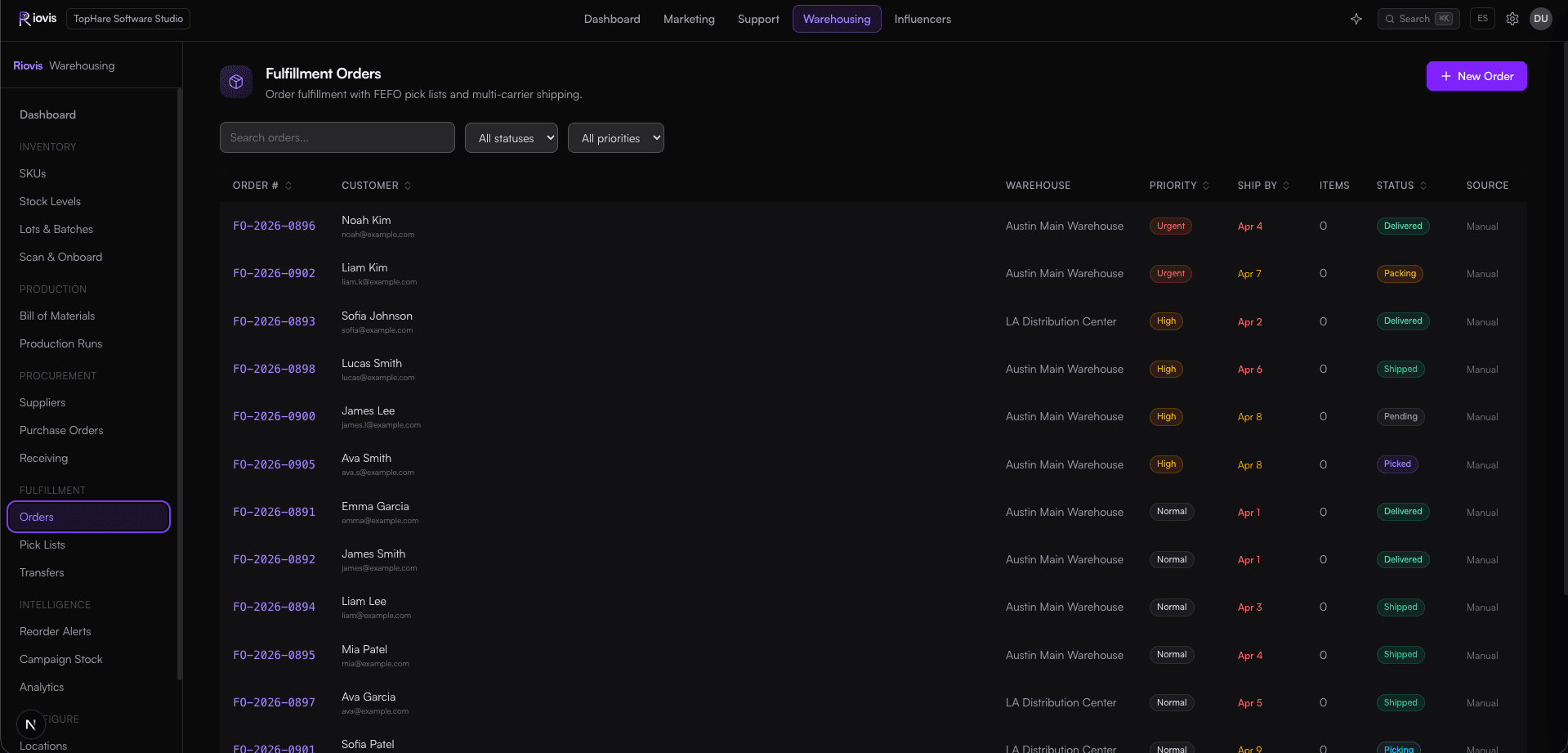Open Production Runs page
Screen dimensions: 1568x753
coord(88,344)
